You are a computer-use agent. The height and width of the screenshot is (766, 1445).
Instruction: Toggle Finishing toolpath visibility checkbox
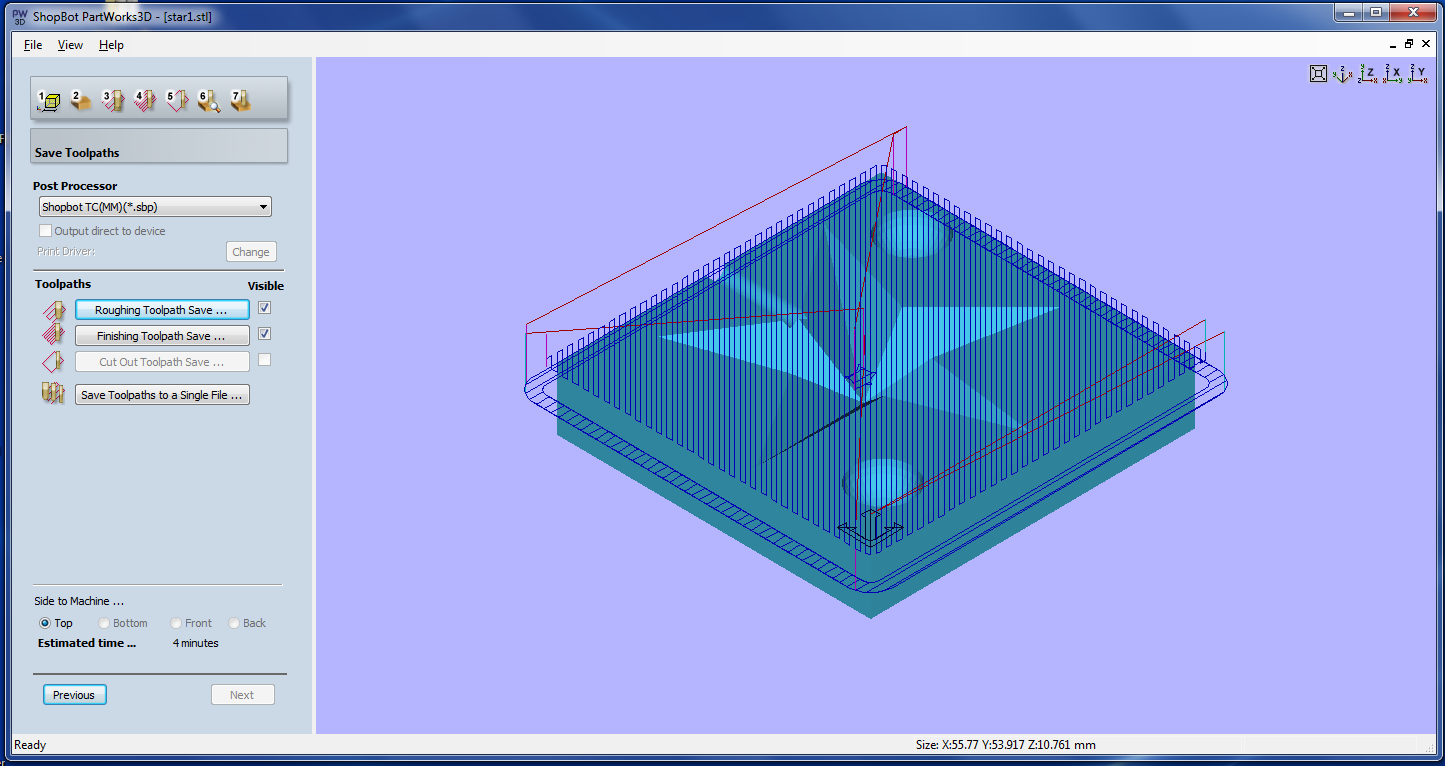point(264,334)
